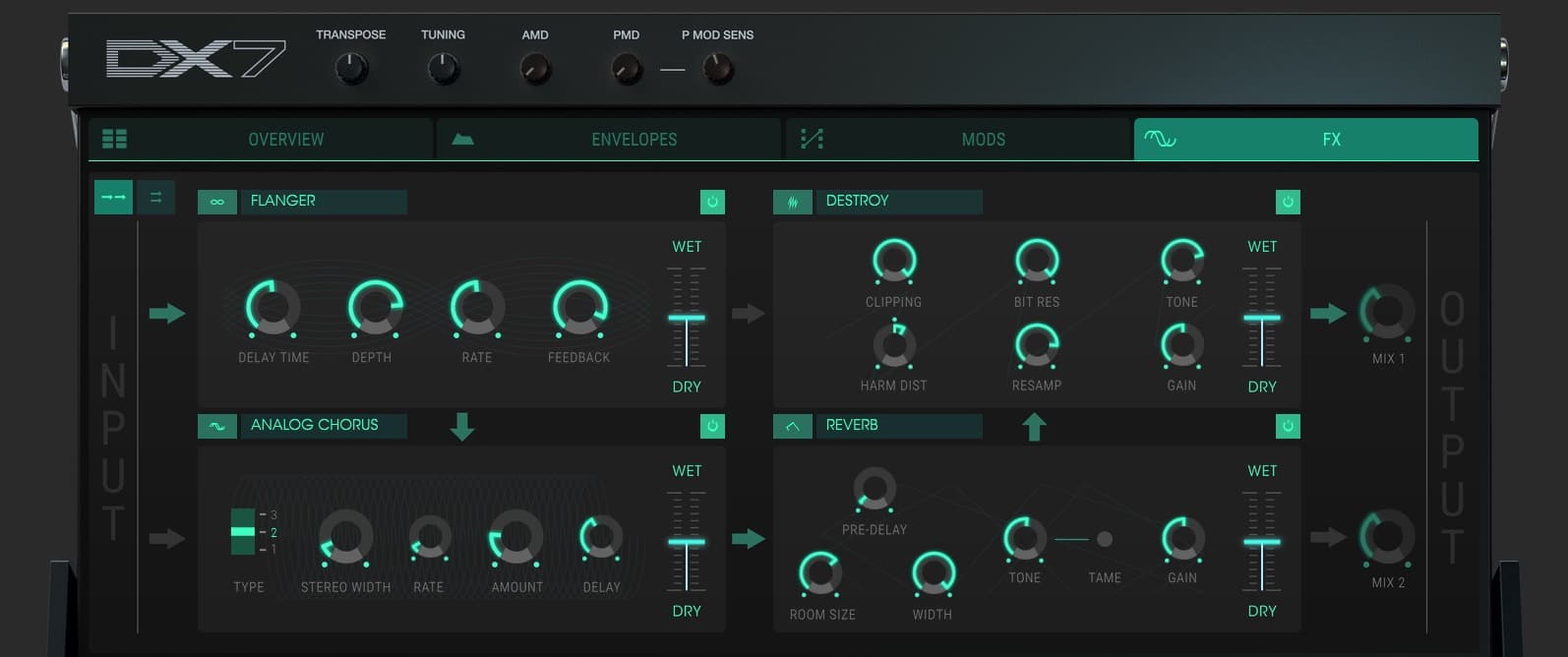Toggle the Reverb power button
This screenshot has width=1568, height=657.
(1288, 426)
